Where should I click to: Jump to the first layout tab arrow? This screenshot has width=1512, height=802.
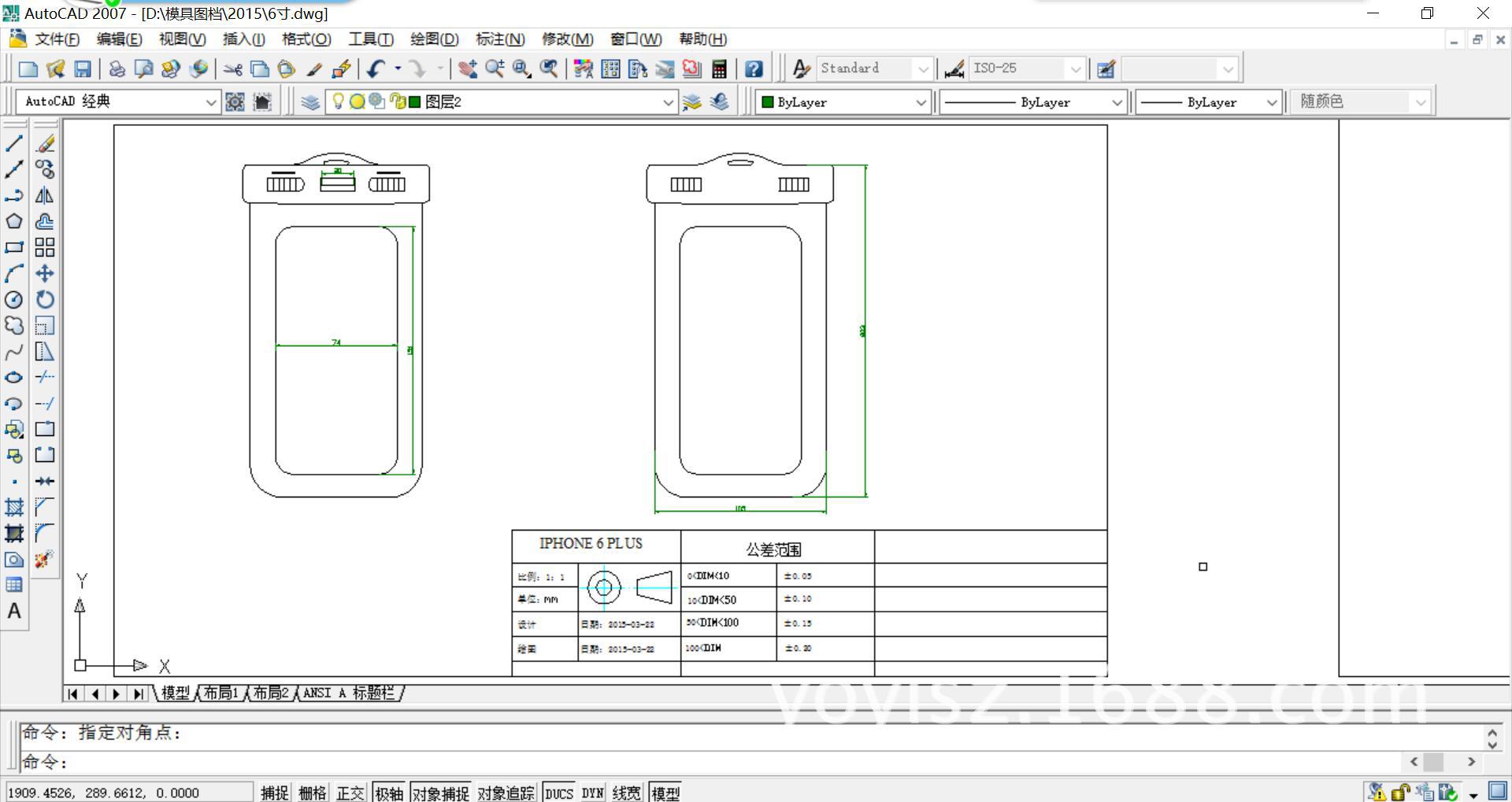click(72, 693)
